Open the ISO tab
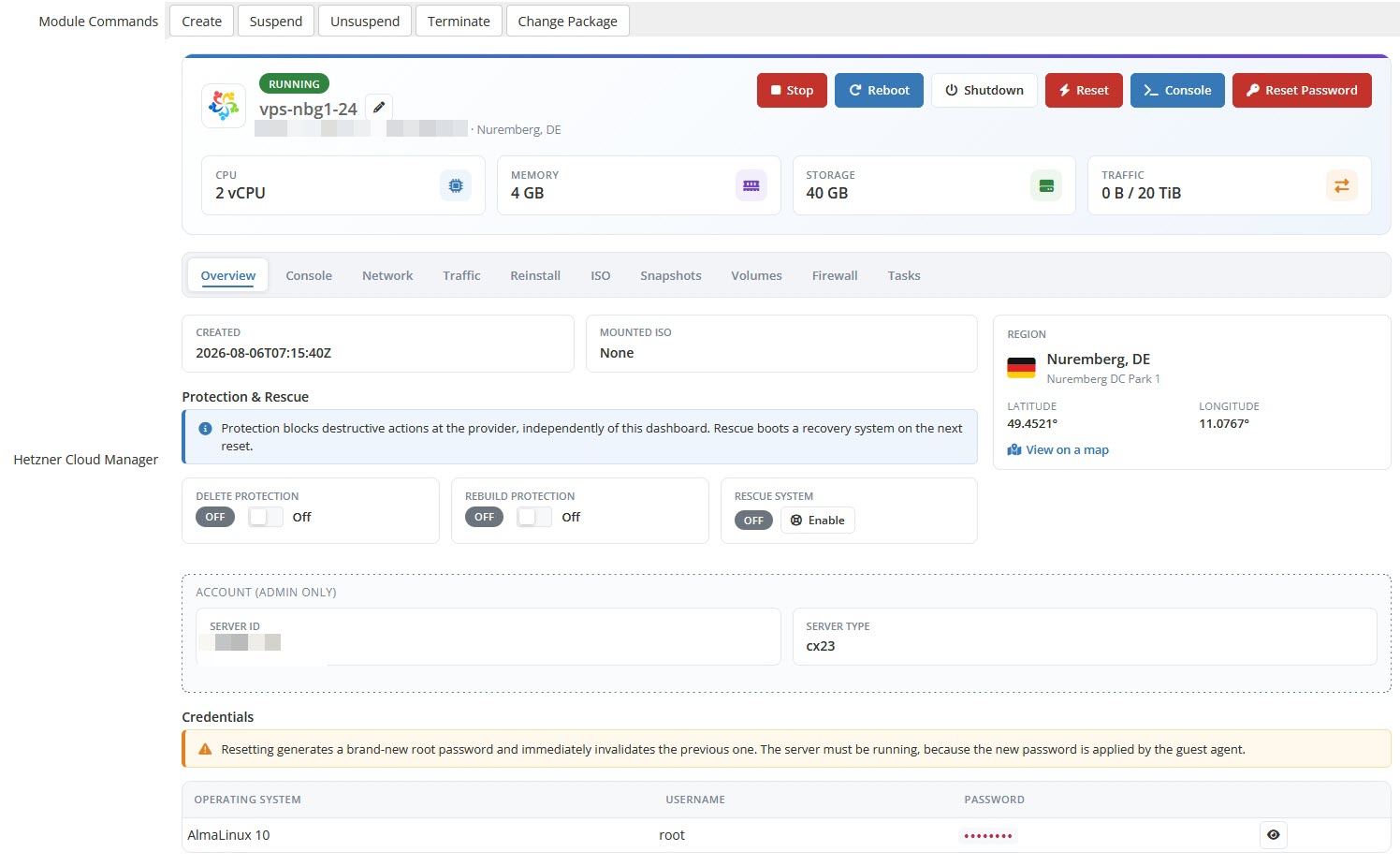The height and width of the screenshot is (866, 1400). (601, 275)
